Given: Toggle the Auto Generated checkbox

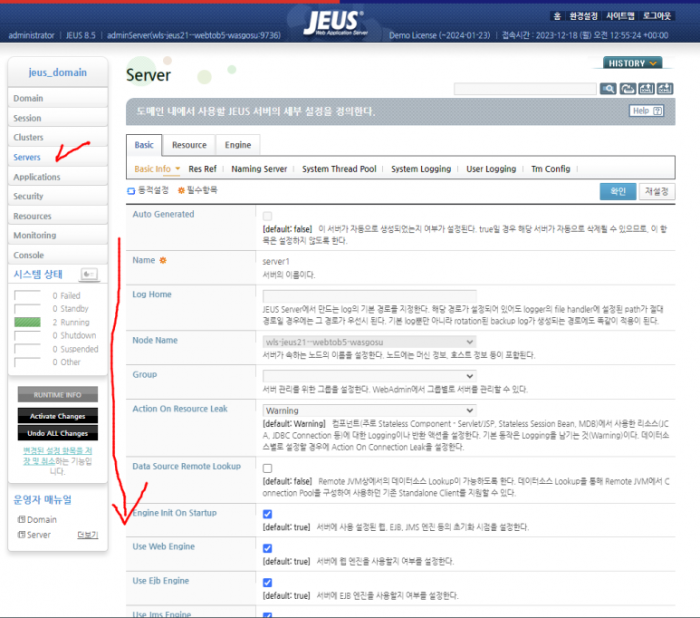Looking at the screenshot, I should 267,216.
